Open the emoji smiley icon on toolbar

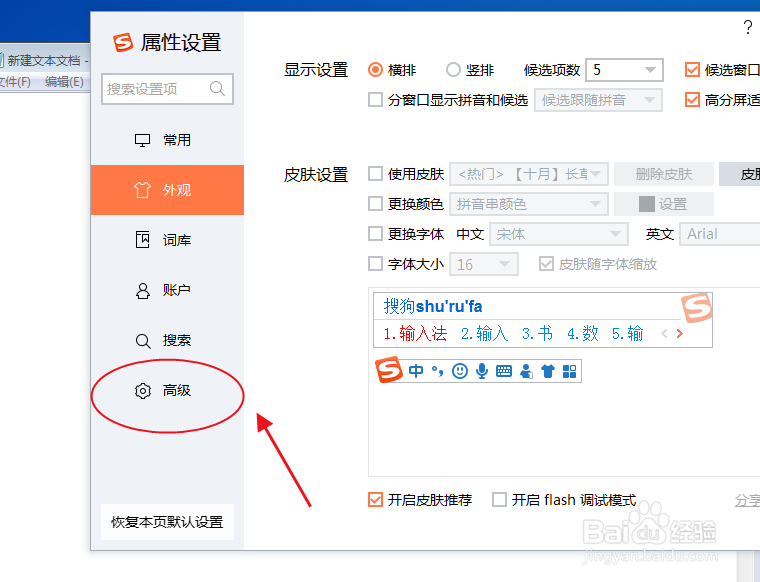459,371
